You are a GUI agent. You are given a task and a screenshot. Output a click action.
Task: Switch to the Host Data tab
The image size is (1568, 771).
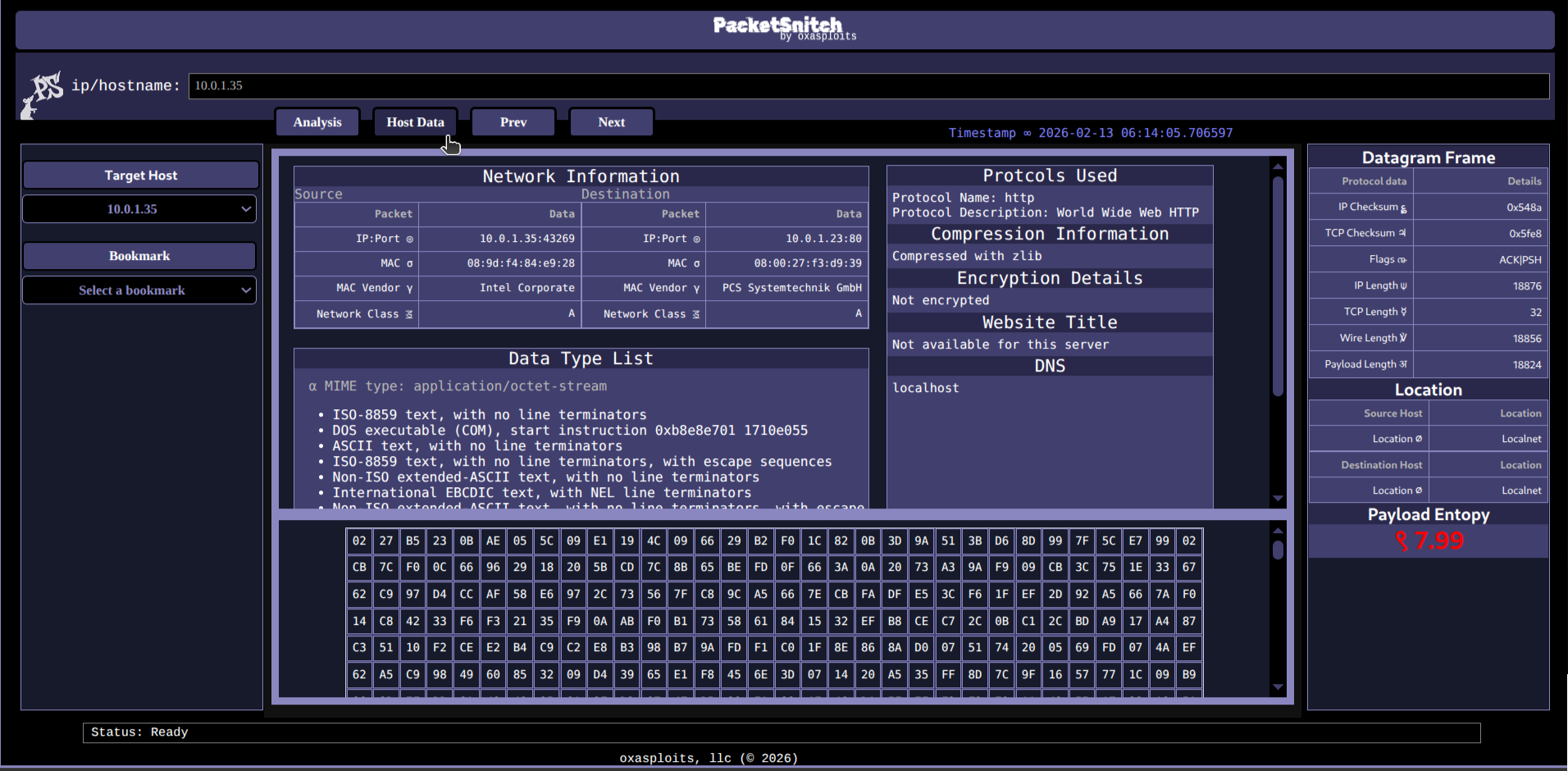tap(415, 122)
